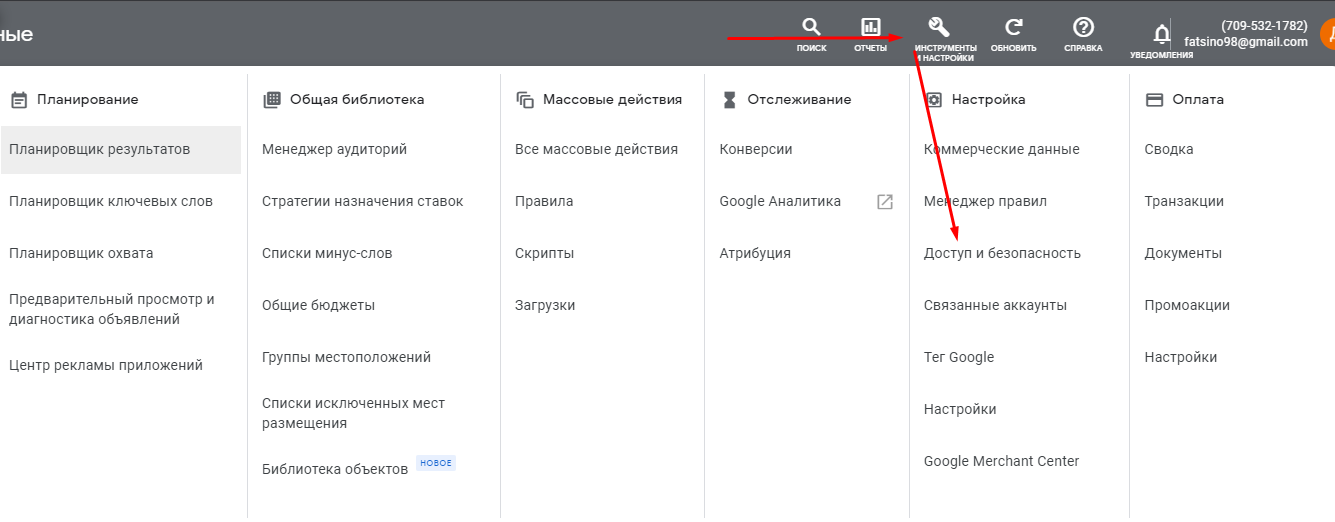Open the Notifications bell icon
Screen dimensions: 1335x522
[x=1161, y=35]
